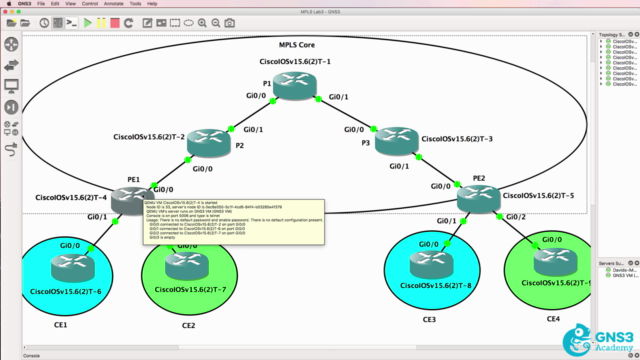640x360 pixels.
Task: Open the Control menu
Action: [90, 4]
